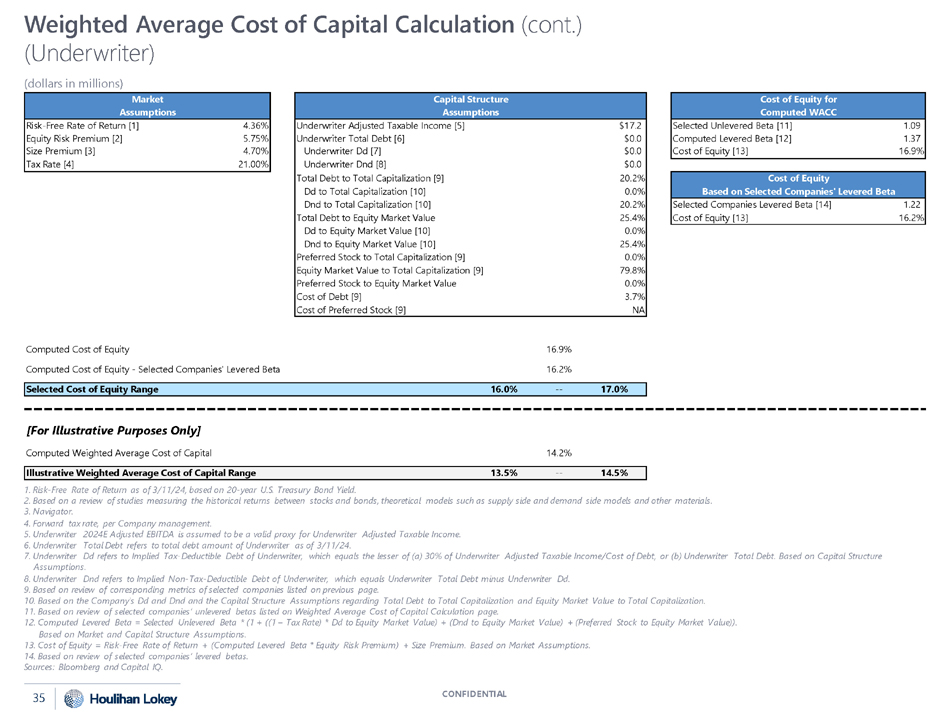Image resolution: width=950 pixels, height=713 pixels.
Task: Select the Cost of Debt 3.7% value
Action: point(632,296)
